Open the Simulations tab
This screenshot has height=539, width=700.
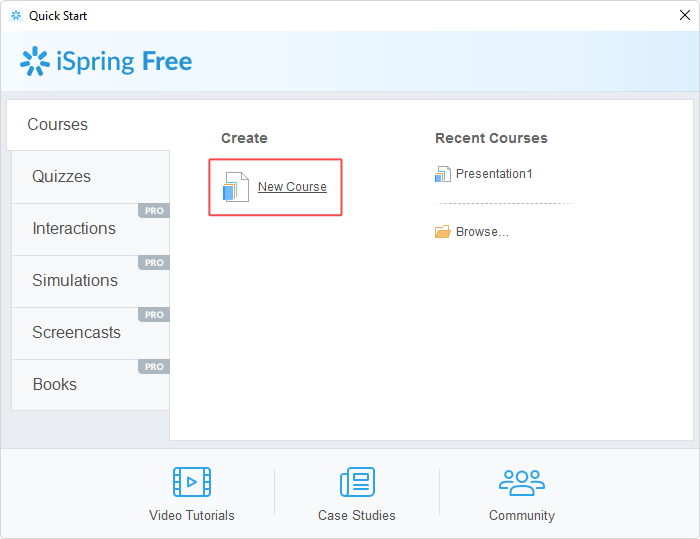click(91, 281)
